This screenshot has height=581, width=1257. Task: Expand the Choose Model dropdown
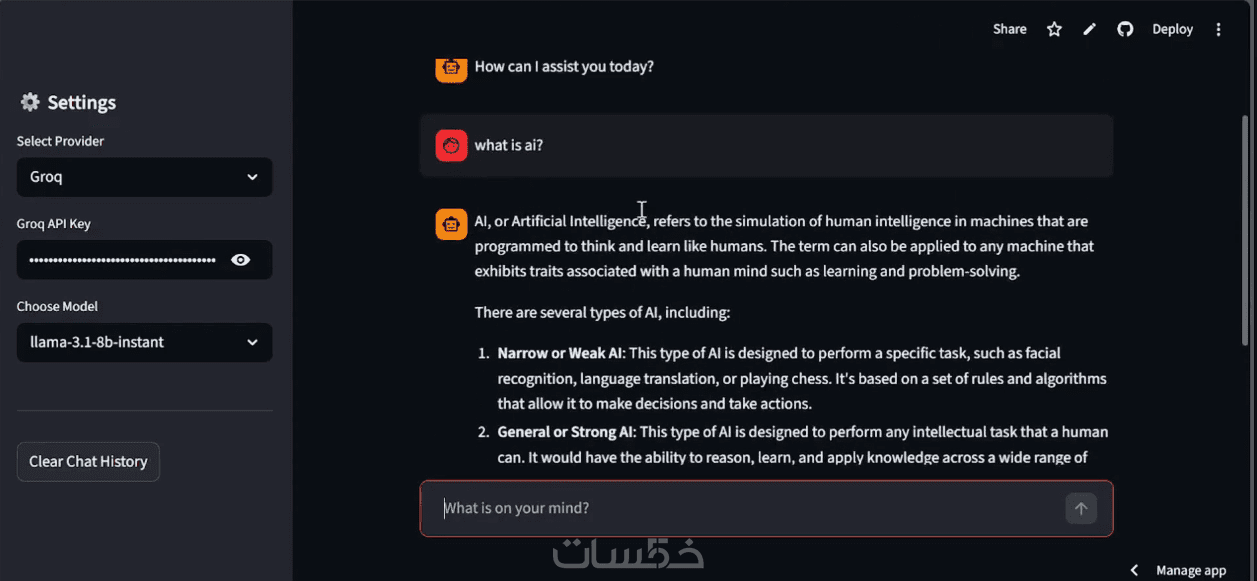[144, 342]
